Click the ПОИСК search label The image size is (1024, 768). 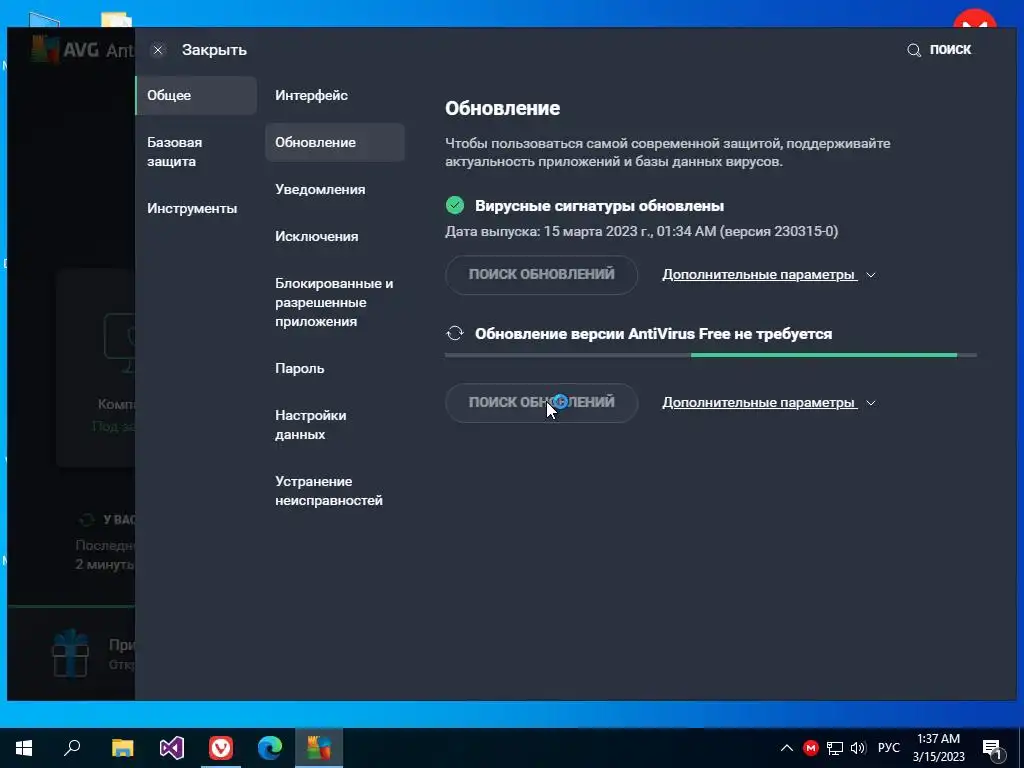pyautogui.click(x=950, y=50)
